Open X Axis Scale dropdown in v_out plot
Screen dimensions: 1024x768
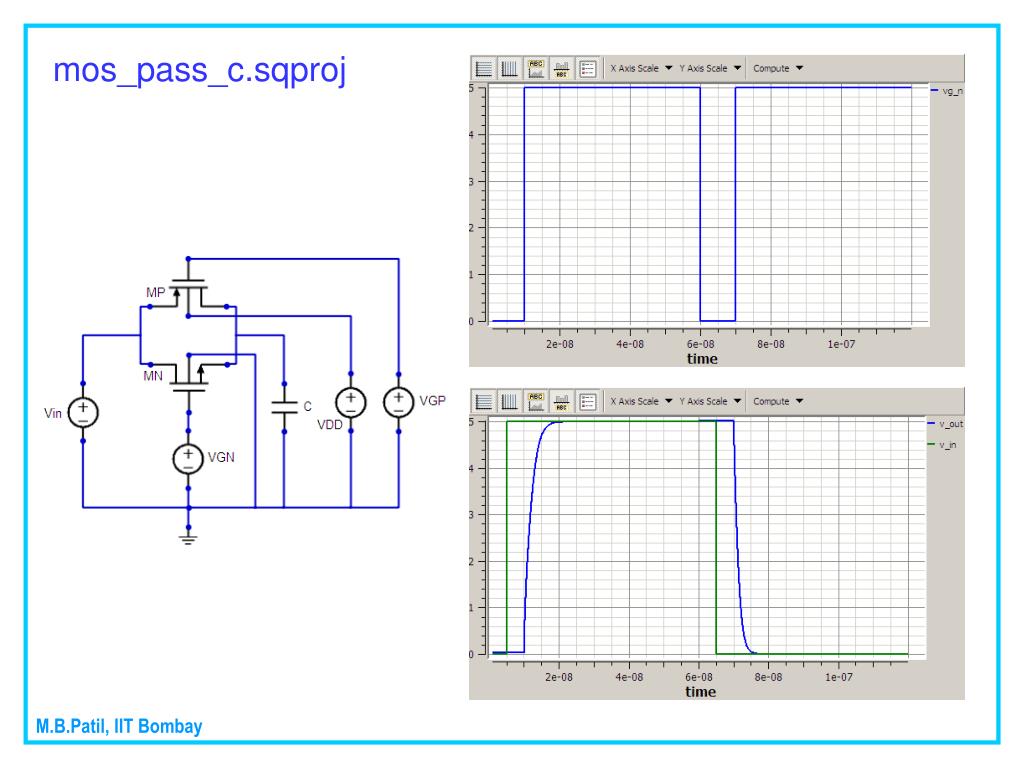coord(641,401)
